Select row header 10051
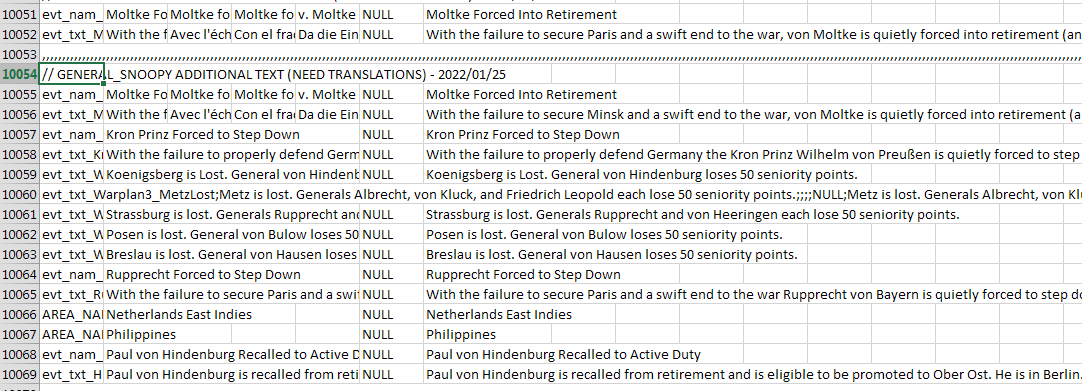Image resolution: width=1082 pixels, height=391 pixels. tap(19, 14)
